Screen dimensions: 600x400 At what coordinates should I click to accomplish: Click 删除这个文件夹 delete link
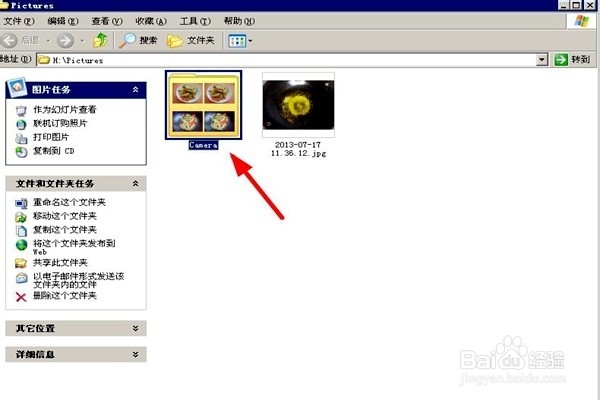pos(65,296)
